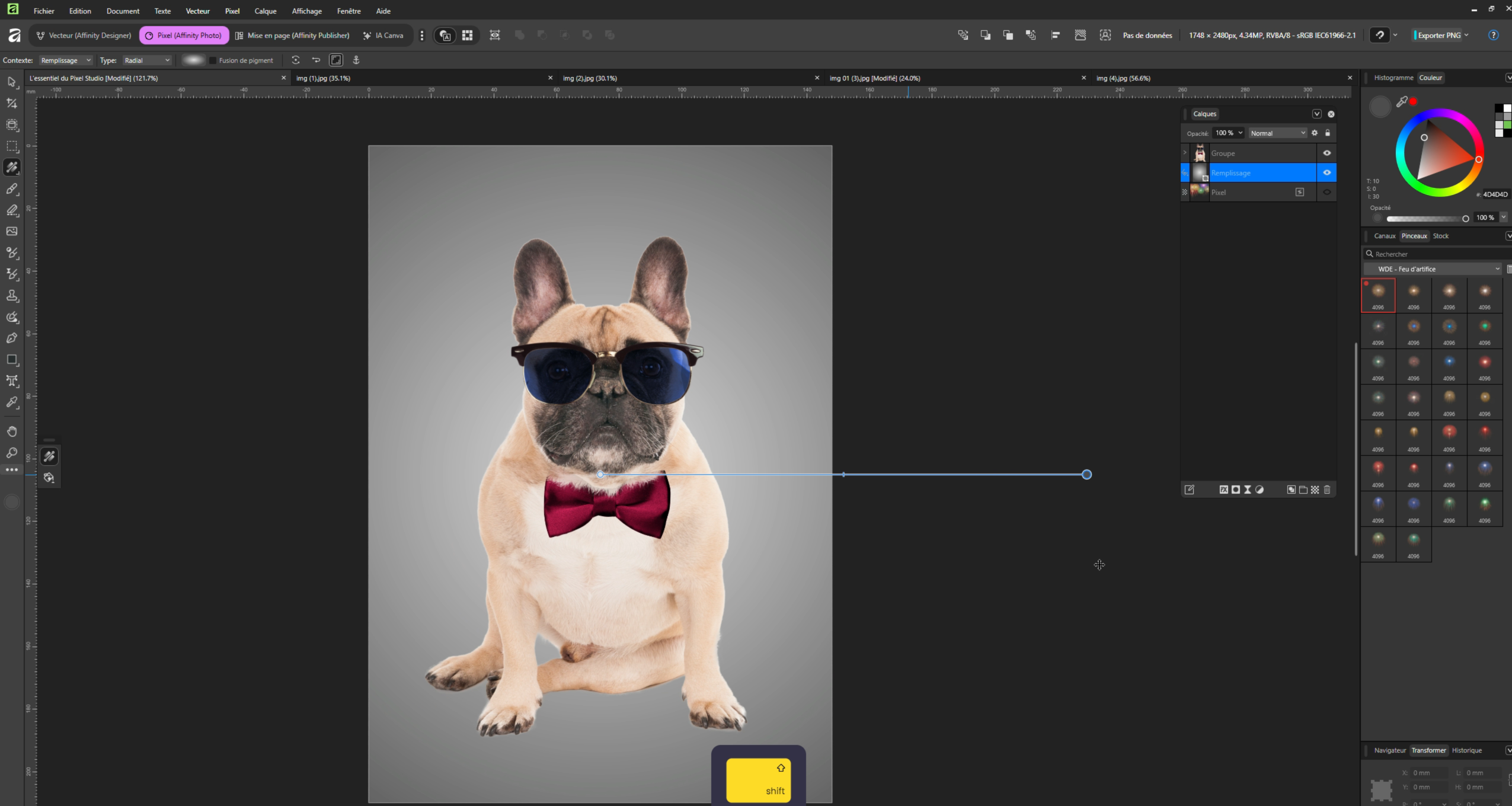The image size is (1512, 806).
Task: Select the Hand pan tool
Action: 12,431
